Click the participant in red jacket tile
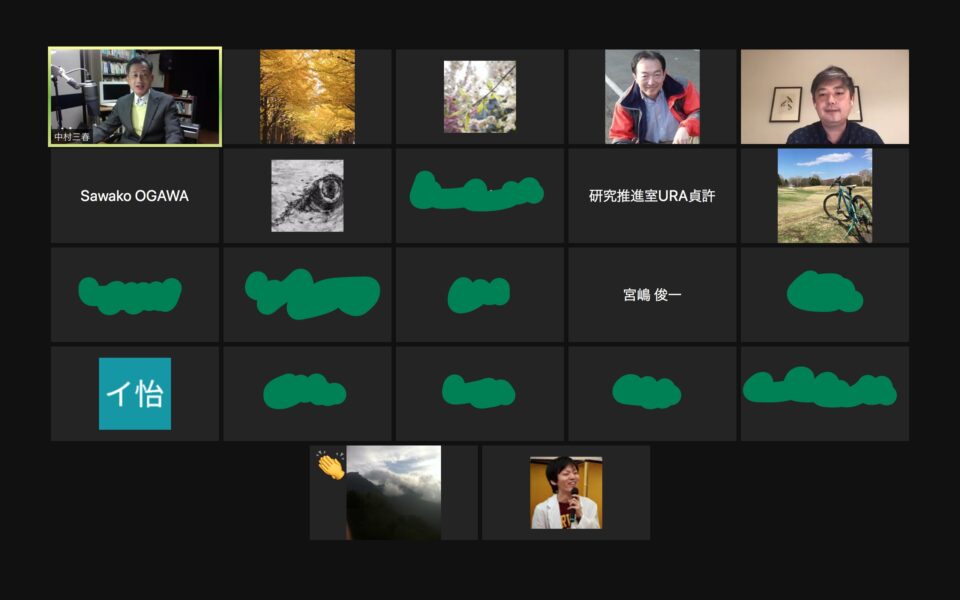The height and width of the screenshot is (600, 960). coord(652,97)
